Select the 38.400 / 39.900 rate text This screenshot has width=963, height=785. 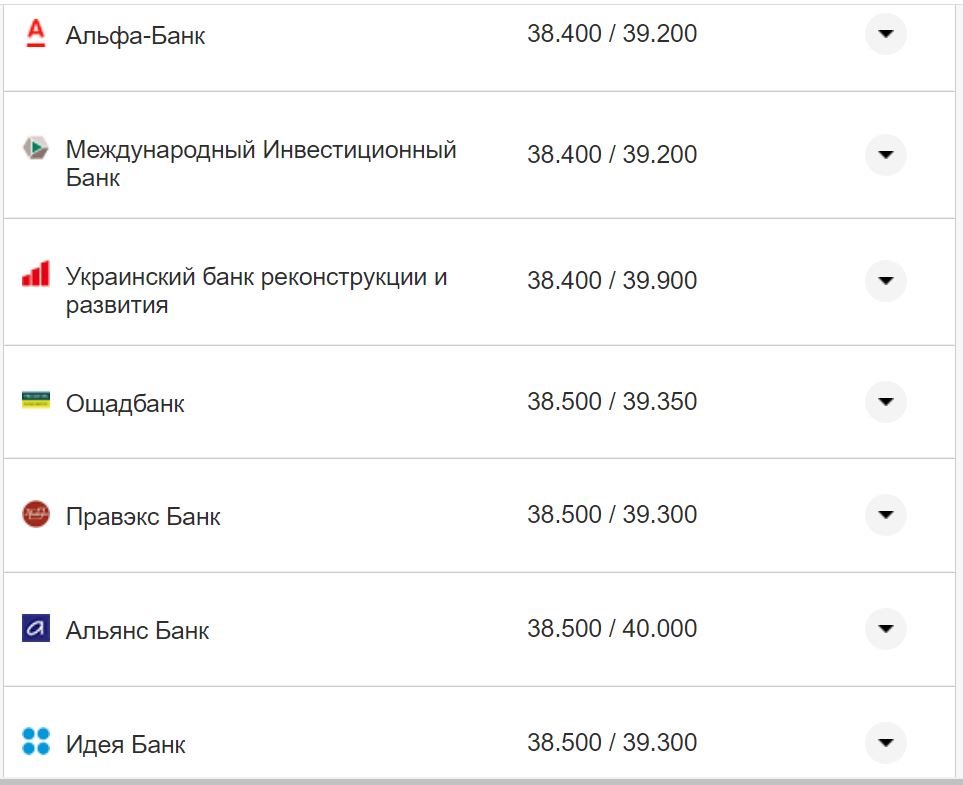613,280
